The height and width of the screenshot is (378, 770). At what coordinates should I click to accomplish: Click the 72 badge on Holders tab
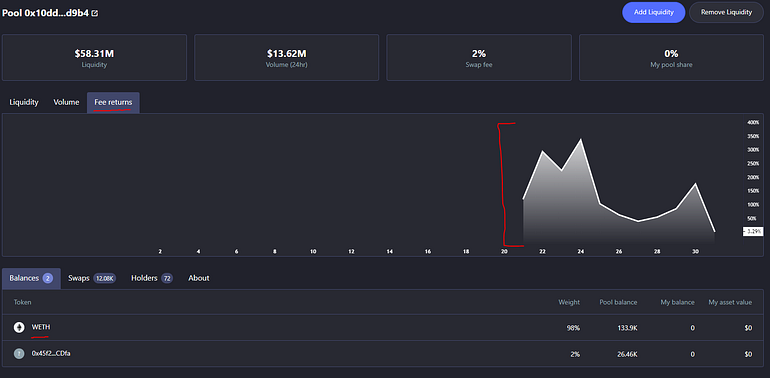(167, 278)
